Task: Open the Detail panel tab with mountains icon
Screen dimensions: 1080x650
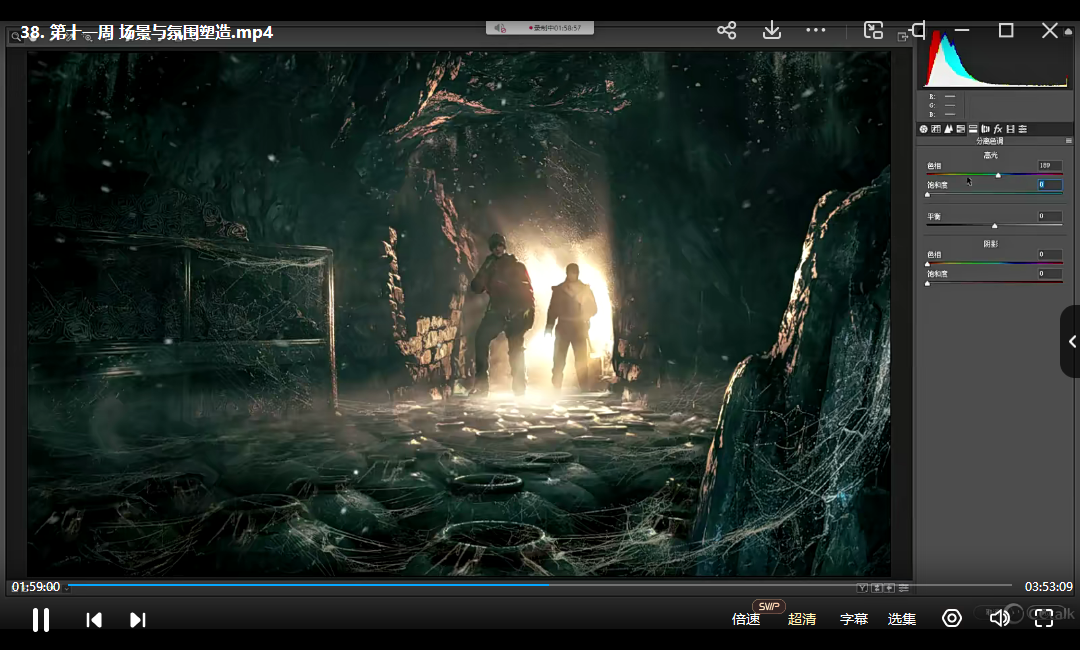Action: point(948,129)
